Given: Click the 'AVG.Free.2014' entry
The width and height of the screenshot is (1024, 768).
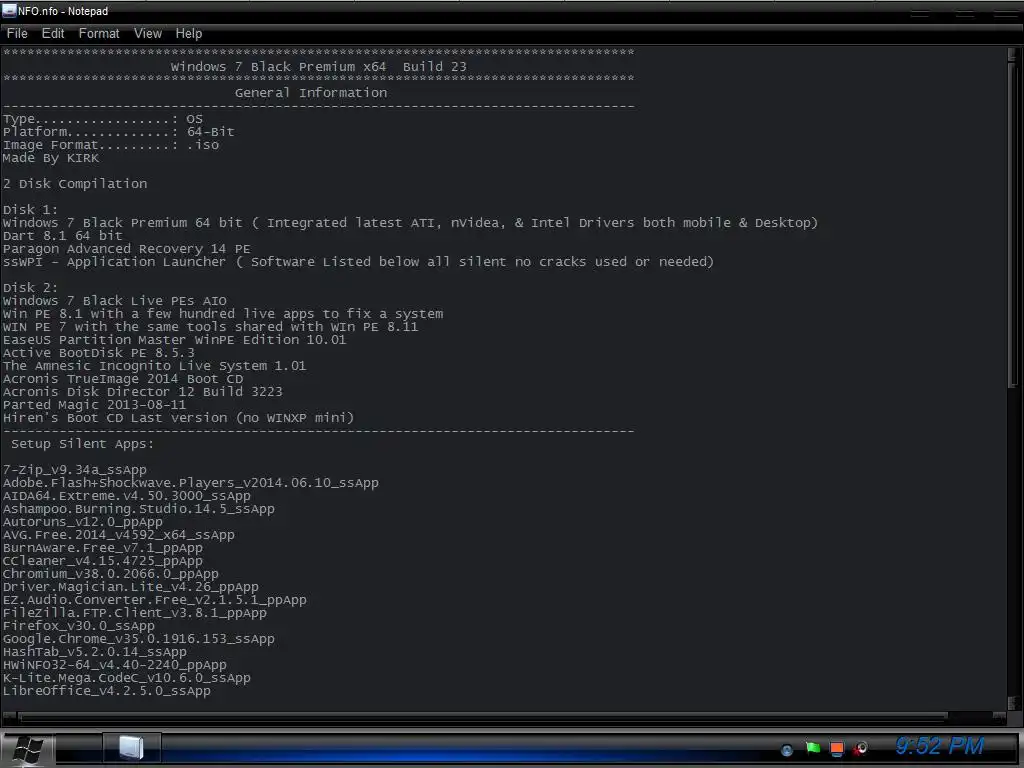Looking at the screenshot, I should [119, 535].
